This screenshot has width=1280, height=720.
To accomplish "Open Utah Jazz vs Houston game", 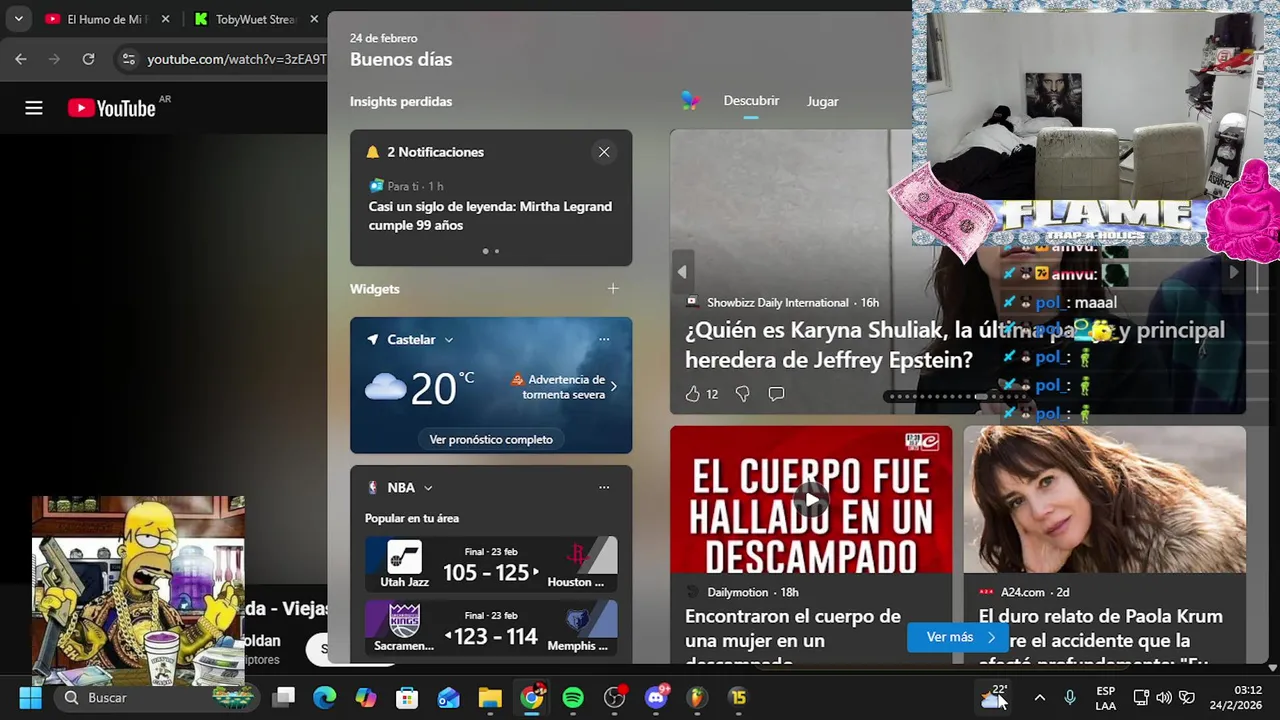I will (x=491, y=564).
